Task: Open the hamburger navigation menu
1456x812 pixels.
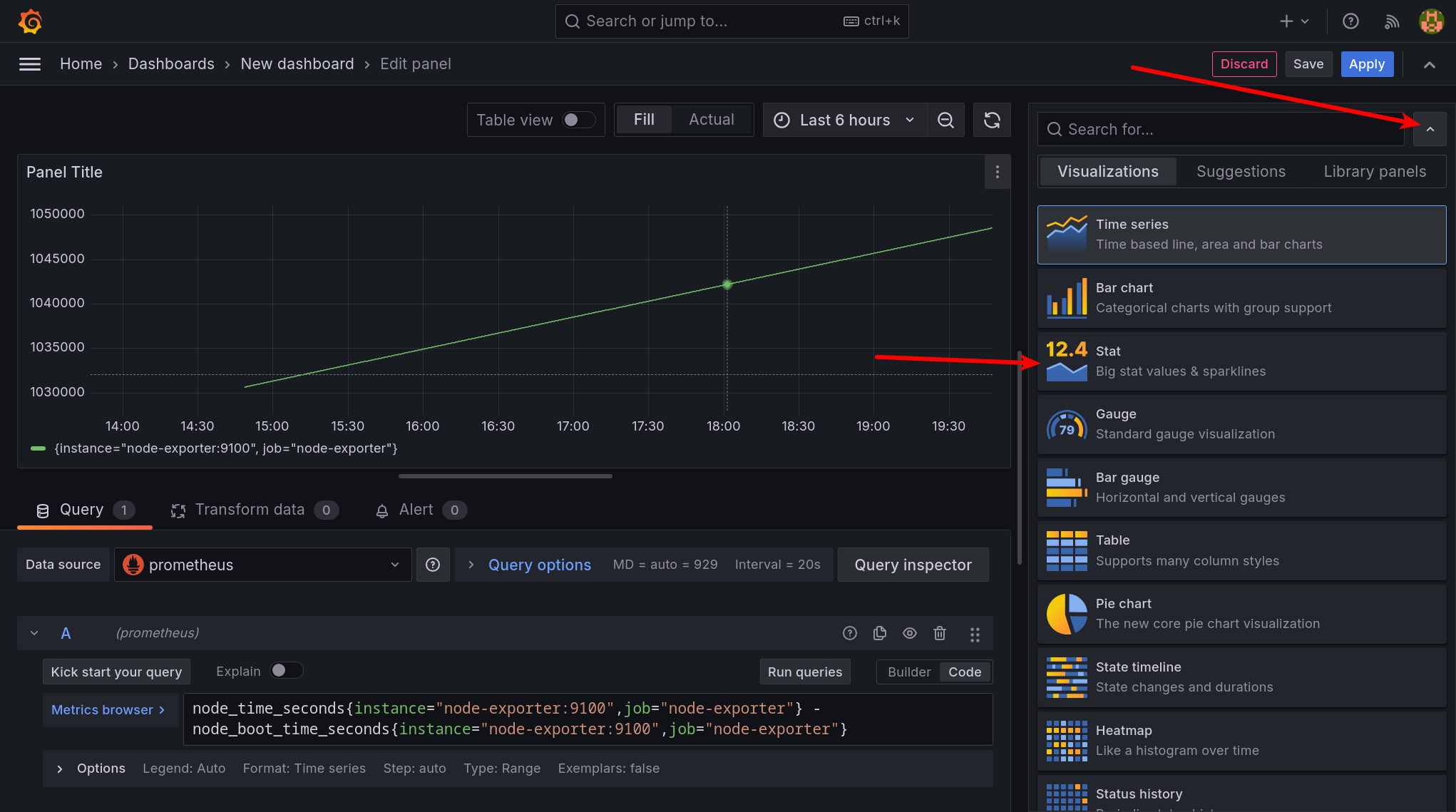Action: click(x=30, y=64)
